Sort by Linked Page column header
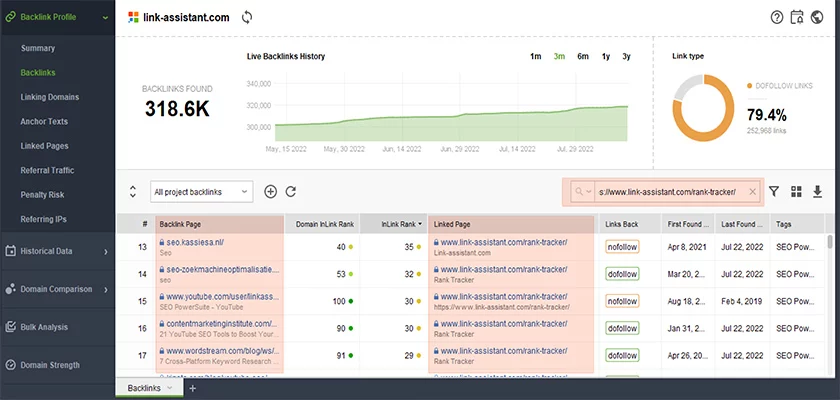The image size is (840, 400). [511, 224]
